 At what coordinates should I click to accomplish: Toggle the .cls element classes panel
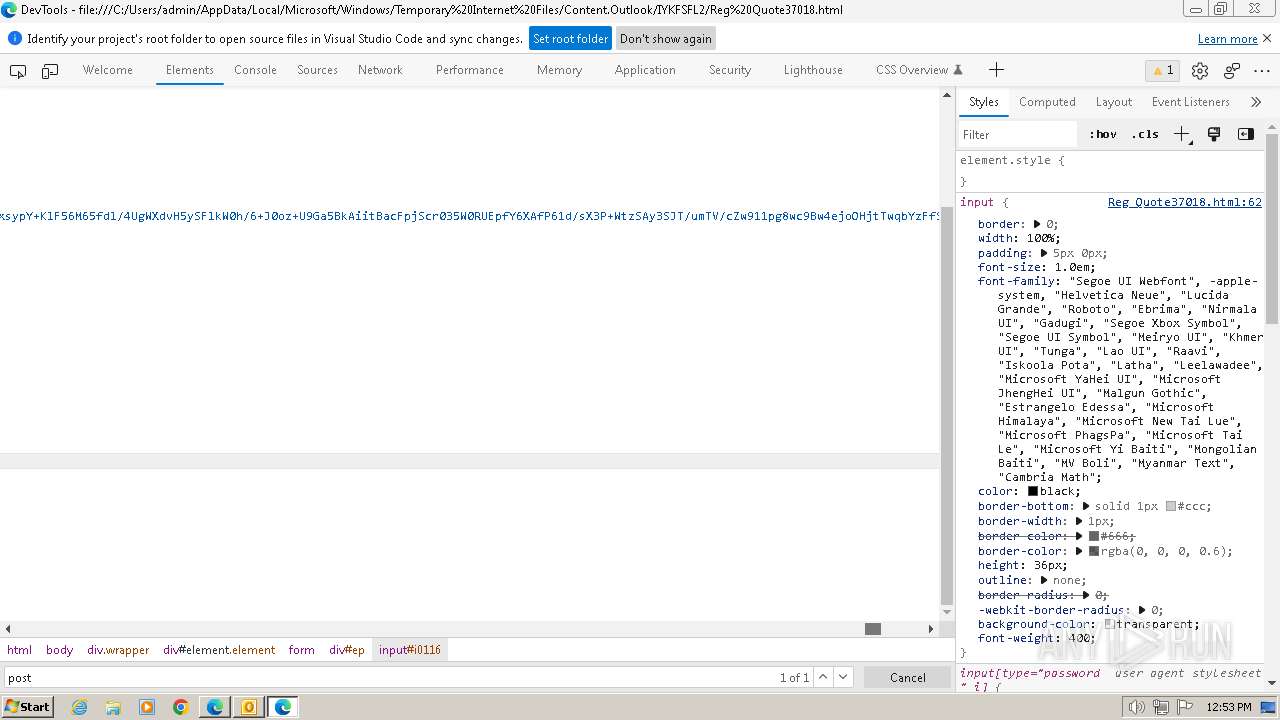(x=1145, y=134)
